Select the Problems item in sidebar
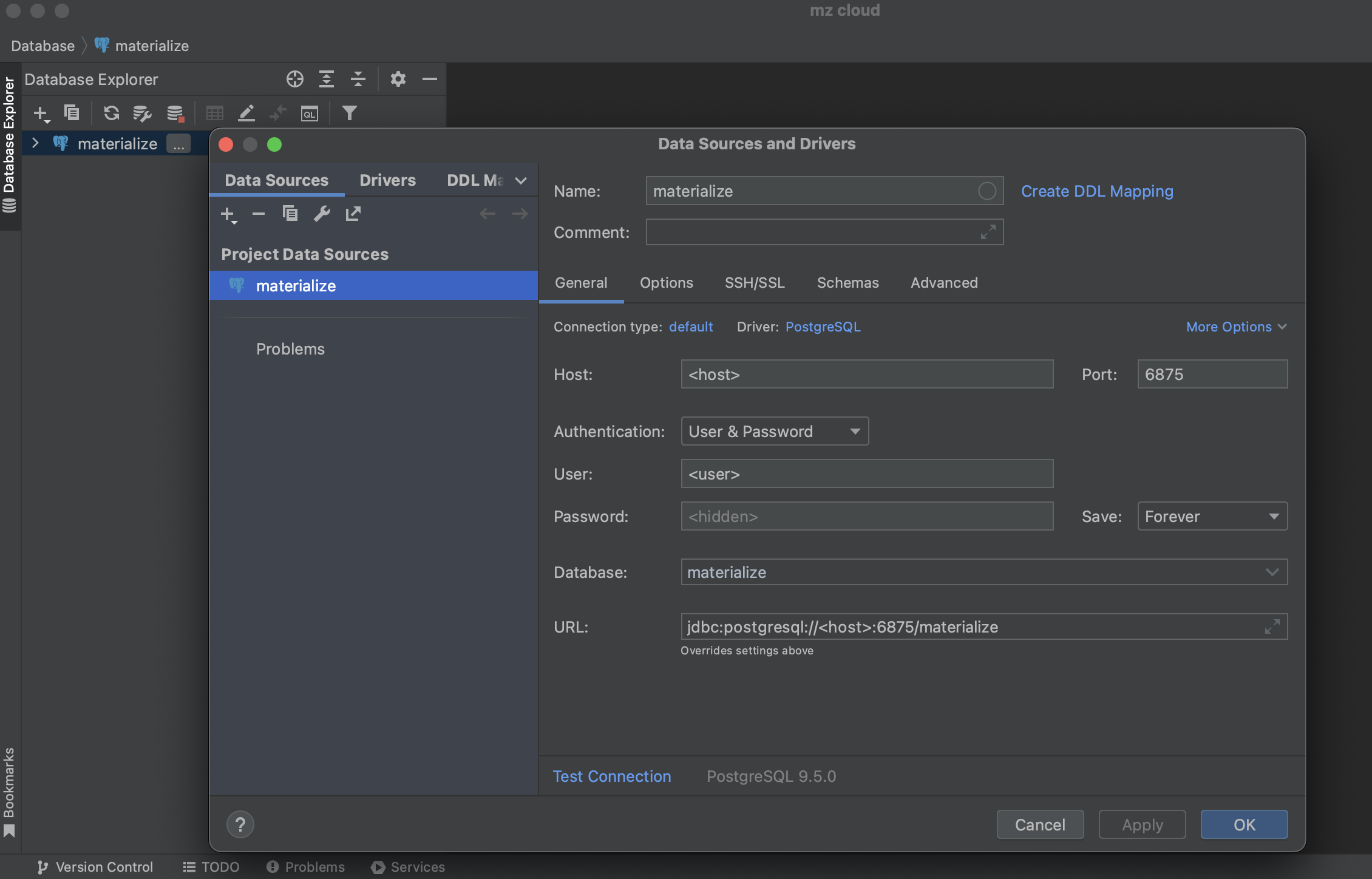This screenshot has height=879, width=1372. (290, 349)
